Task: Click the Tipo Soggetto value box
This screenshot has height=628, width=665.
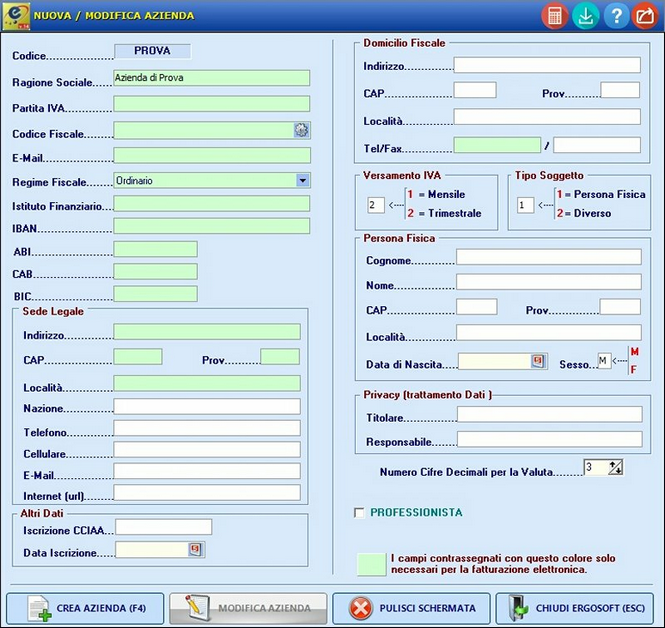Action: click(525, 205)
